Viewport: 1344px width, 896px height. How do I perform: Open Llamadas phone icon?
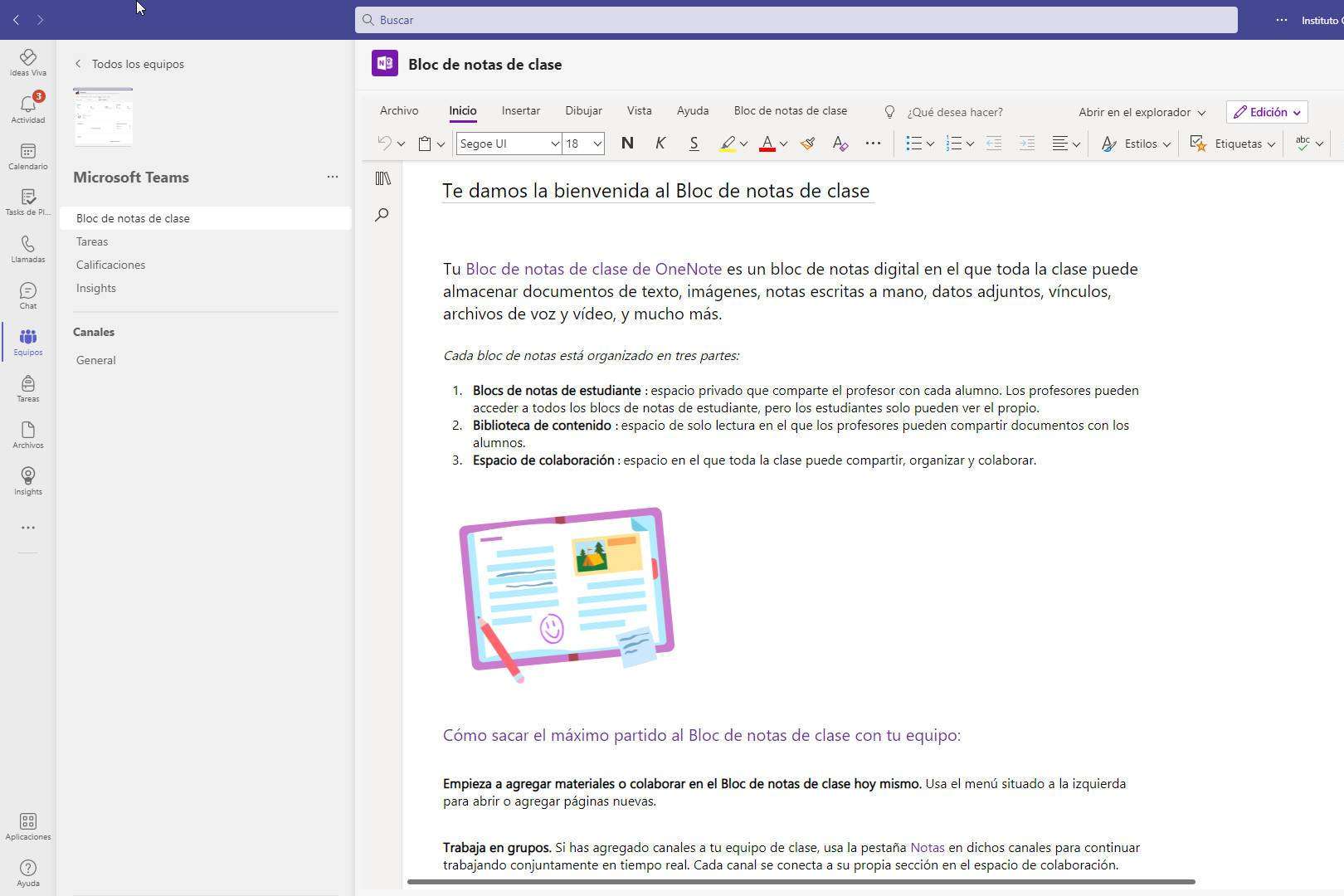click(x=27, y=249)
